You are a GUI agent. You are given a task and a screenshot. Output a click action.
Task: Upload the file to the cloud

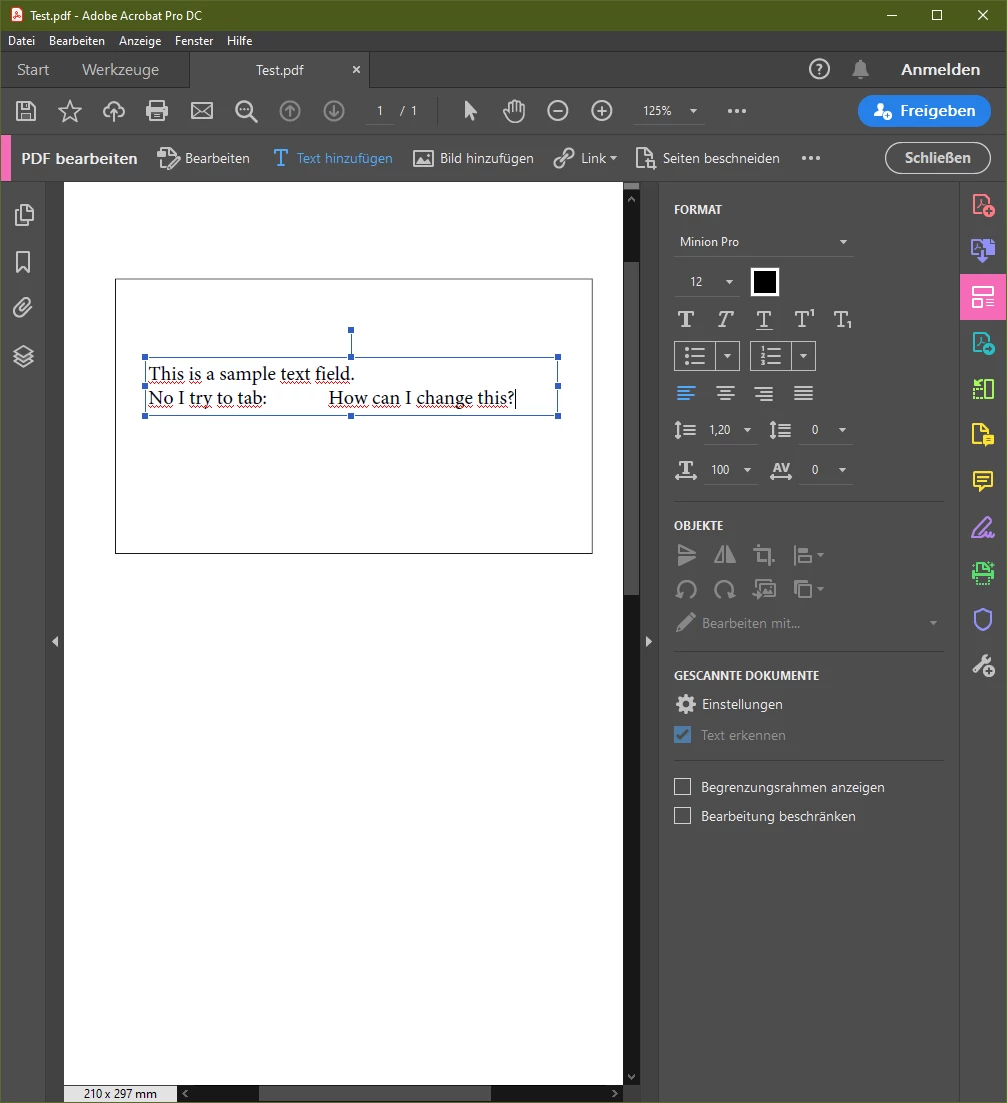point(114,111)
